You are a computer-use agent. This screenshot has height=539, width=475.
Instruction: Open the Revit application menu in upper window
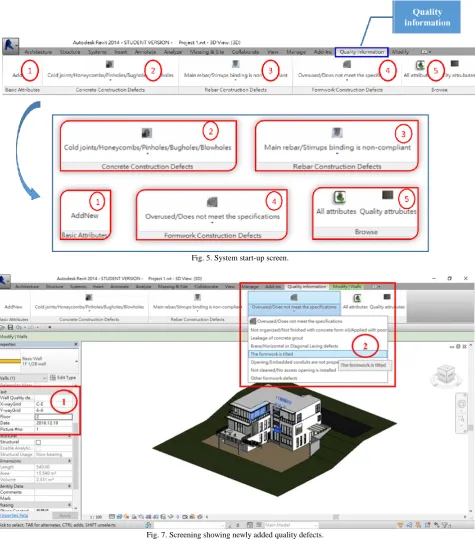tap(10, 45)
